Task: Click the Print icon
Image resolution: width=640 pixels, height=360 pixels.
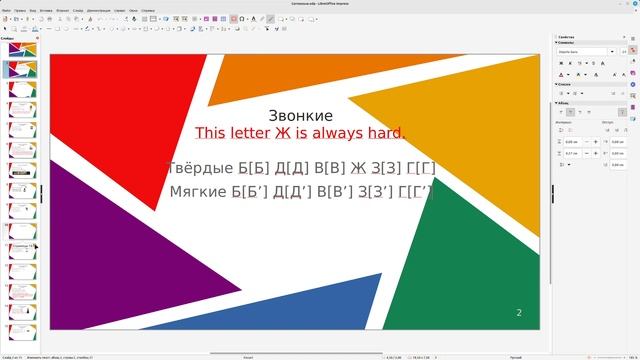Action: click(x=49, y=19)
